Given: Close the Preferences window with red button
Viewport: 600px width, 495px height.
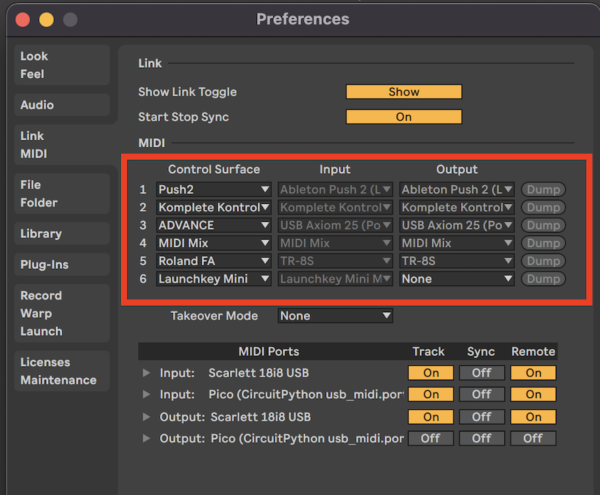Looking at the screenshot, I should tap(23, 20).
